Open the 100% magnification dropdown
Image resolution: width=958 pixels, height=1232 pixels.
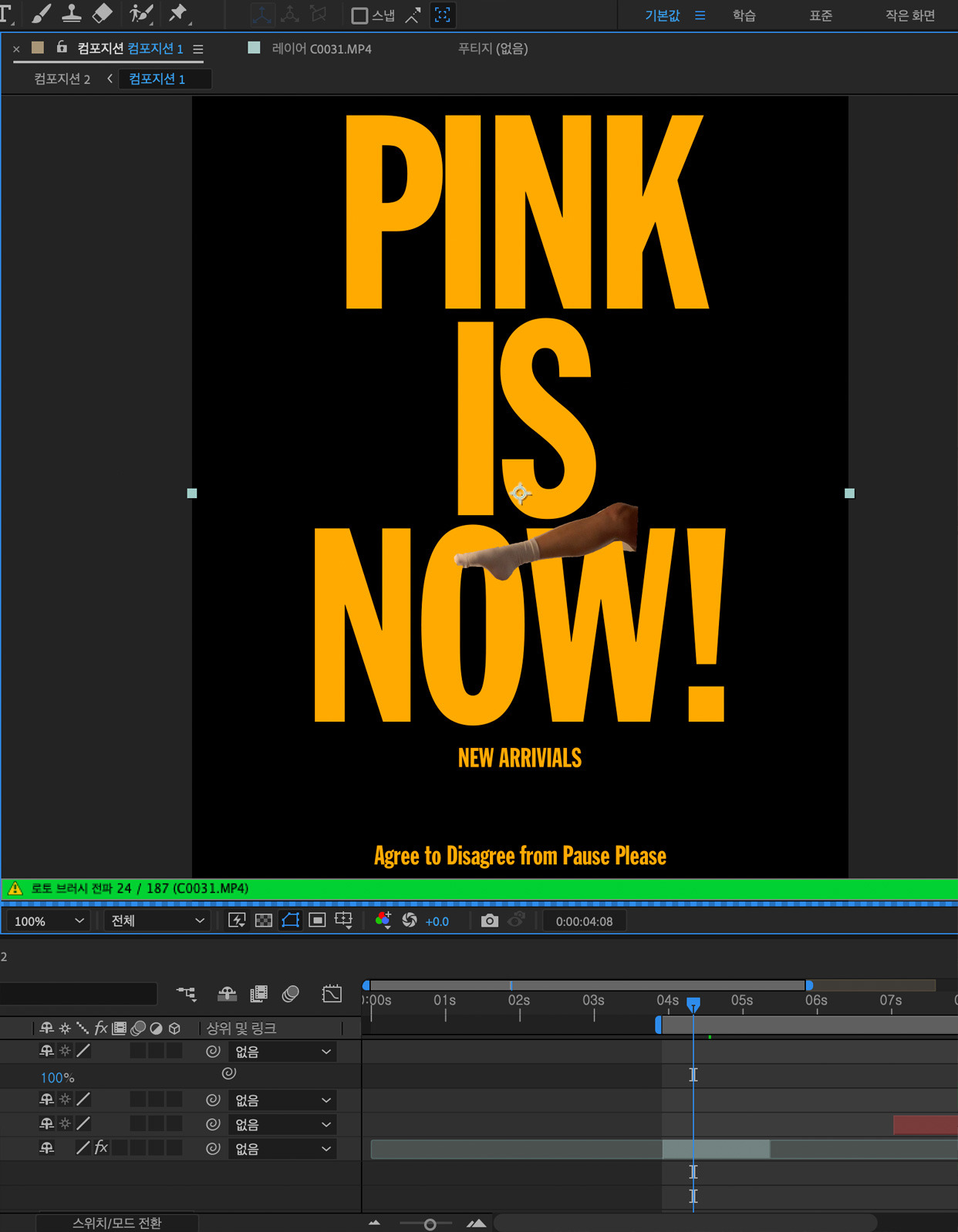(x=49, y=921)
